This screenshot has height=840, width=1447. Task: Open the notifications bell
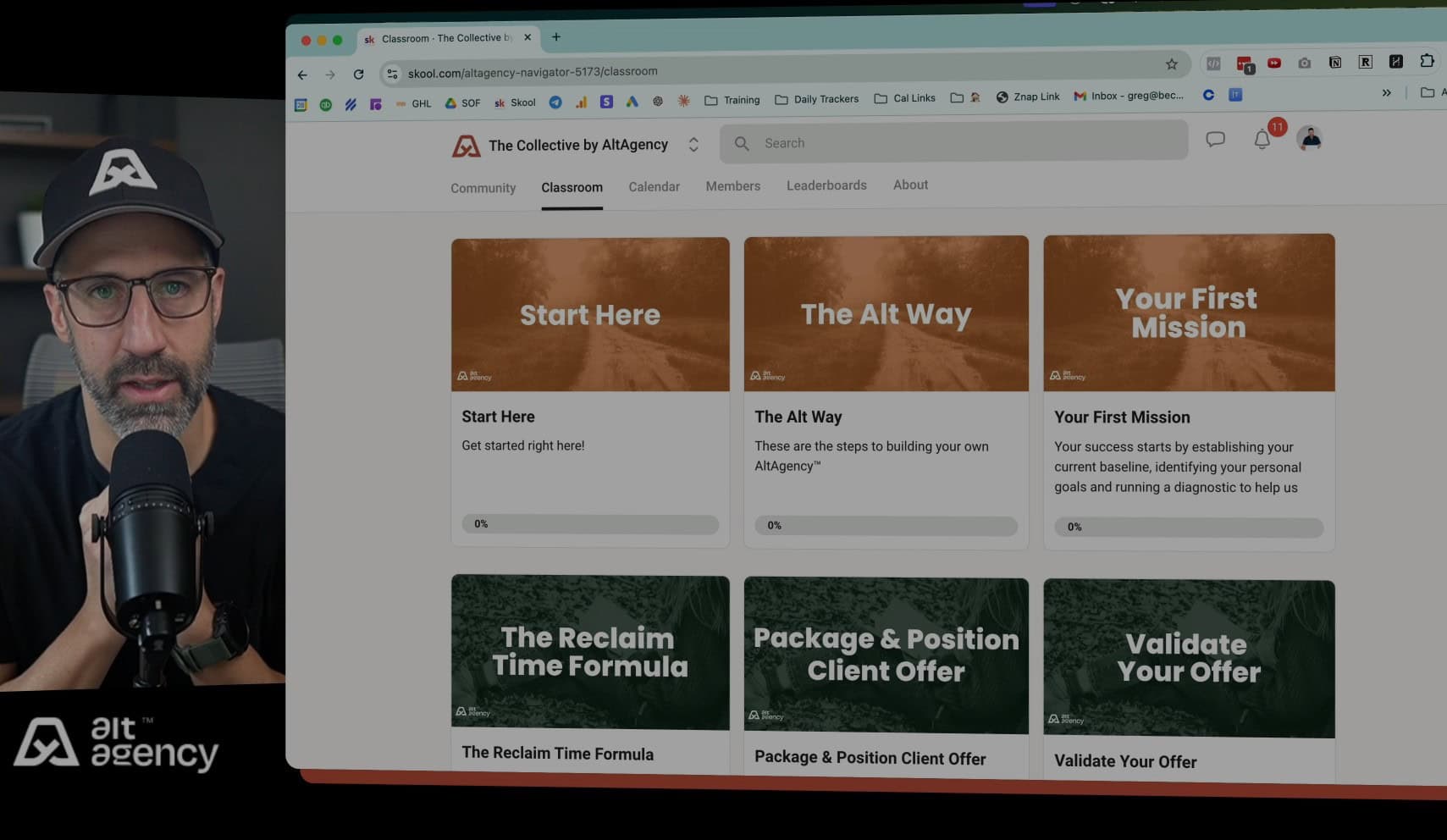1262,141
